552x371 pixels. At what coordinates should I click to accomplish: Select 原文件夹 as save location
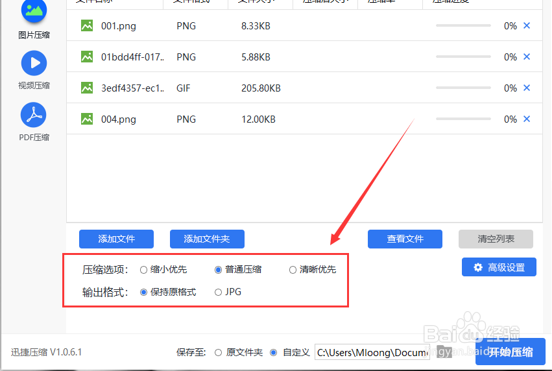point(218,352)
